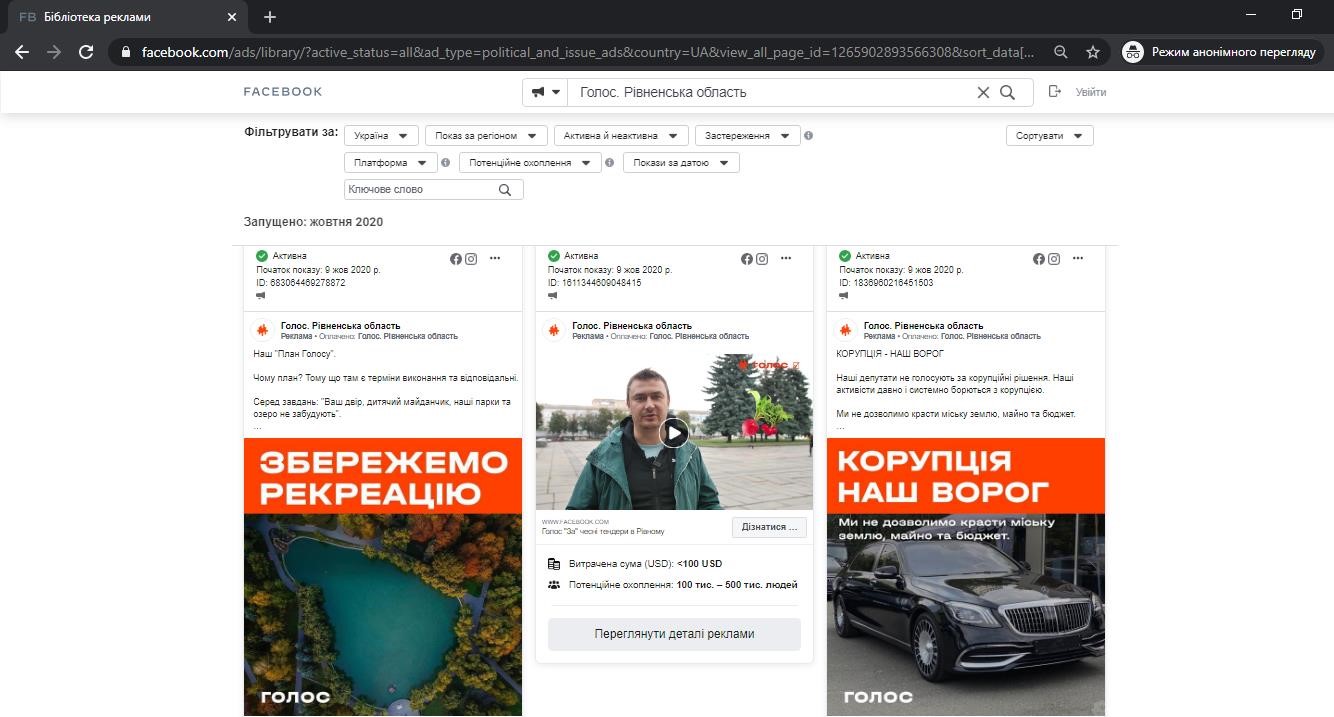Click Facebook platform icon on ad 683064469278872
The image size is (1334, 717).
[x=456, y=259]
